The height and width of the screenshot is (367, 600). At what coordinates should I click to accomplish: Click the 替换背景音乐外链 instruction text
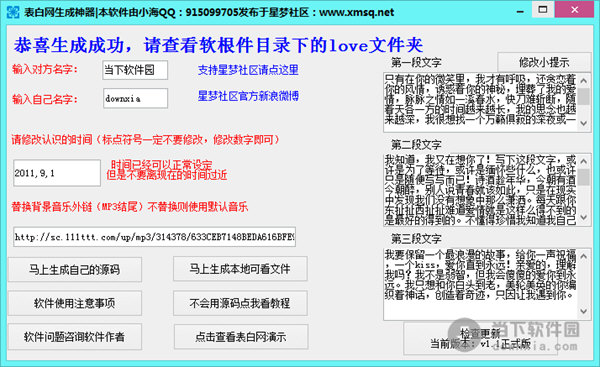[130, 207]
